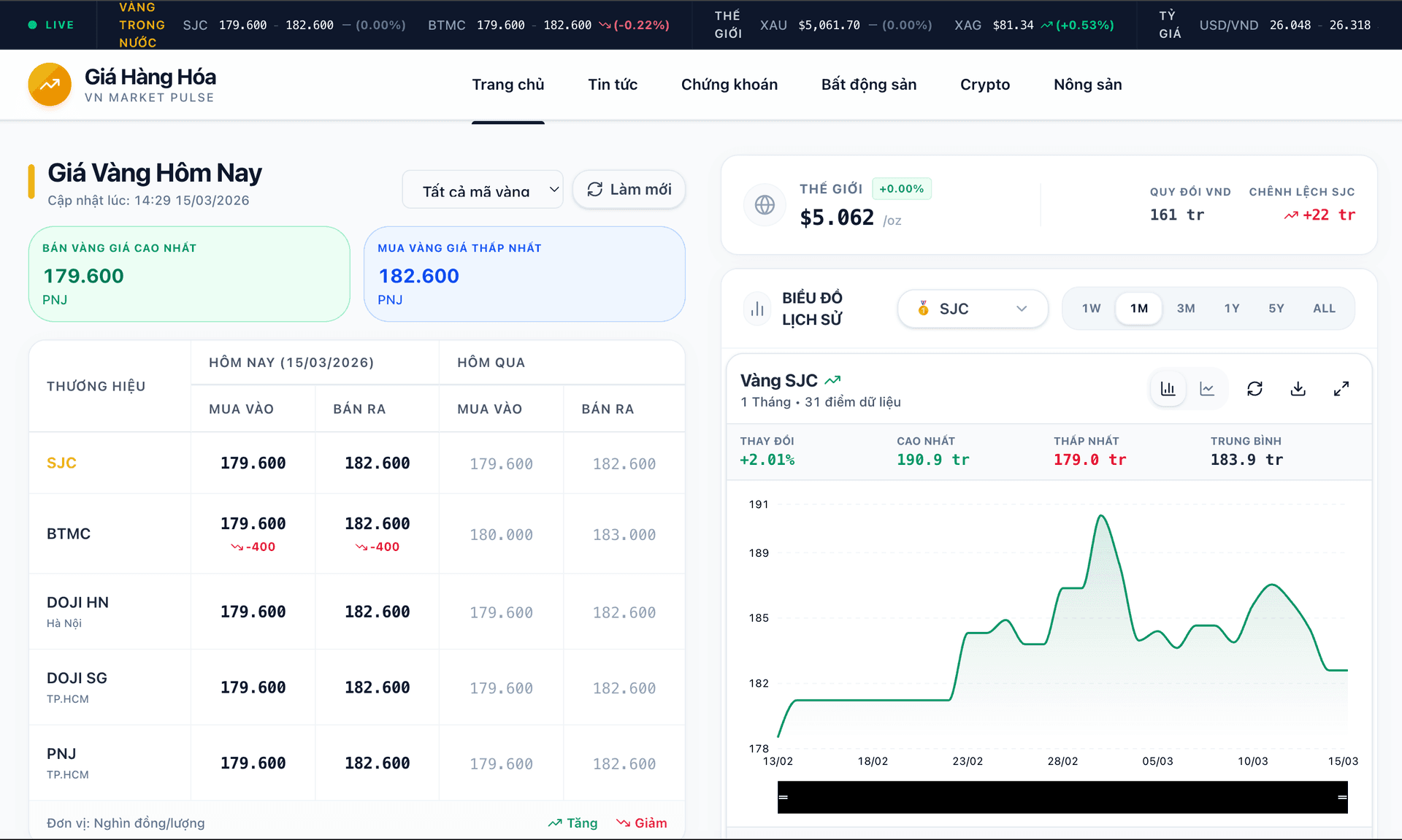Open the Crypto menu item
Viewport: 1402px width, 840px height.
tap(984, 84)
